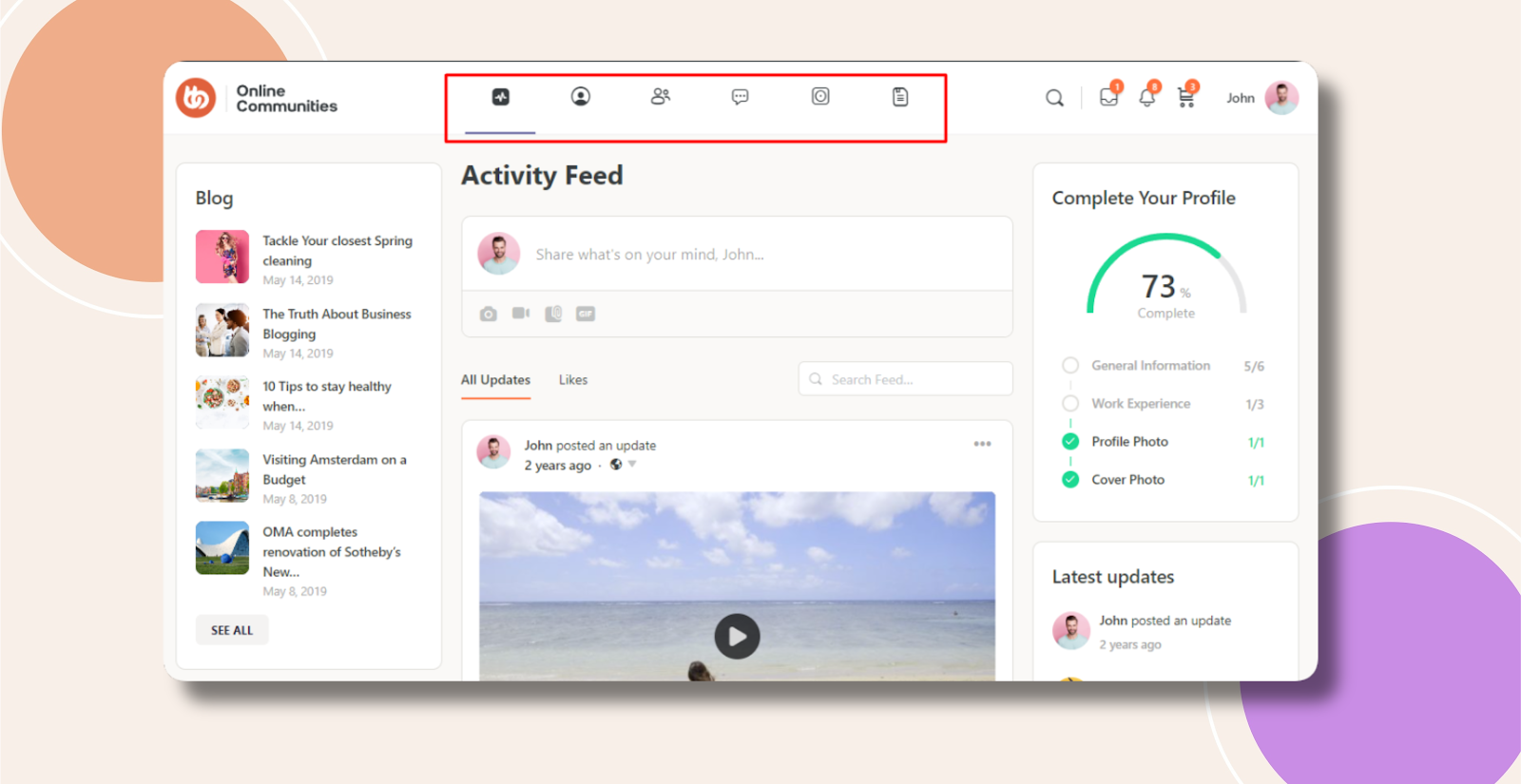The width and height of the screenshot is (1521, 784).
Task: Open the Activity feed nav icon
Action: [x=501, y=97]
